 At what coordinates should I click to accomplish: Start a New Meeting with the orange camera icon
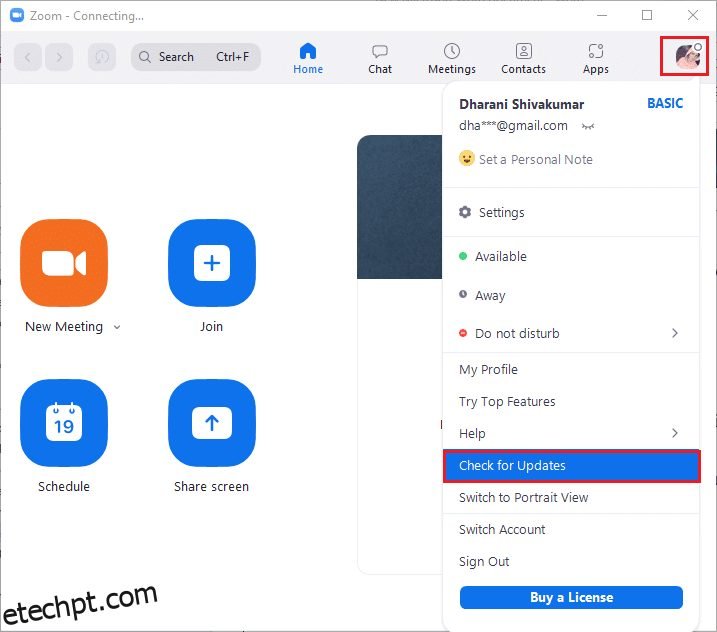[64, 263]
